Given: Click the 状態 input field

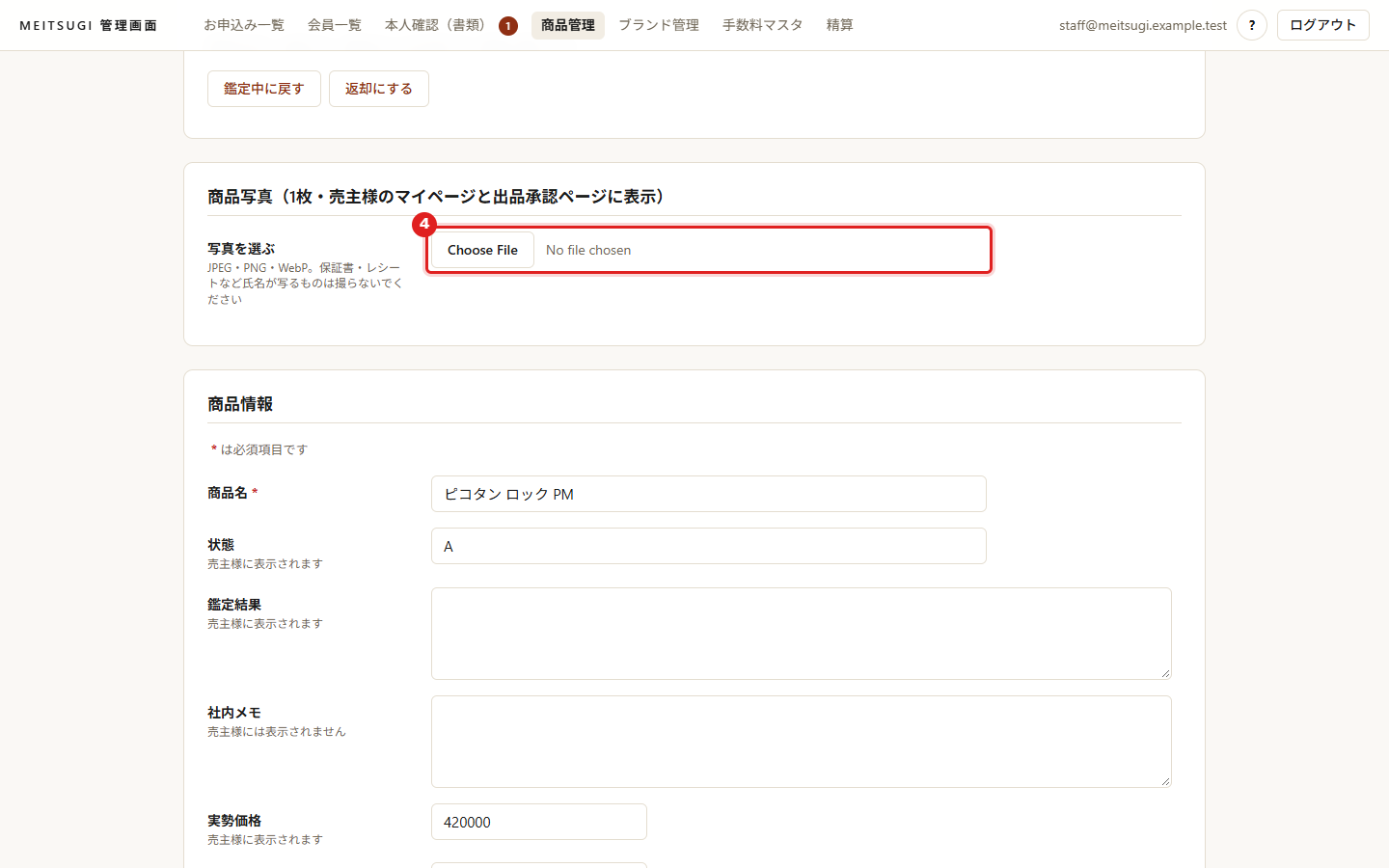Looking at the screenshot, I should pyautogui.click(x=709, y=546).
